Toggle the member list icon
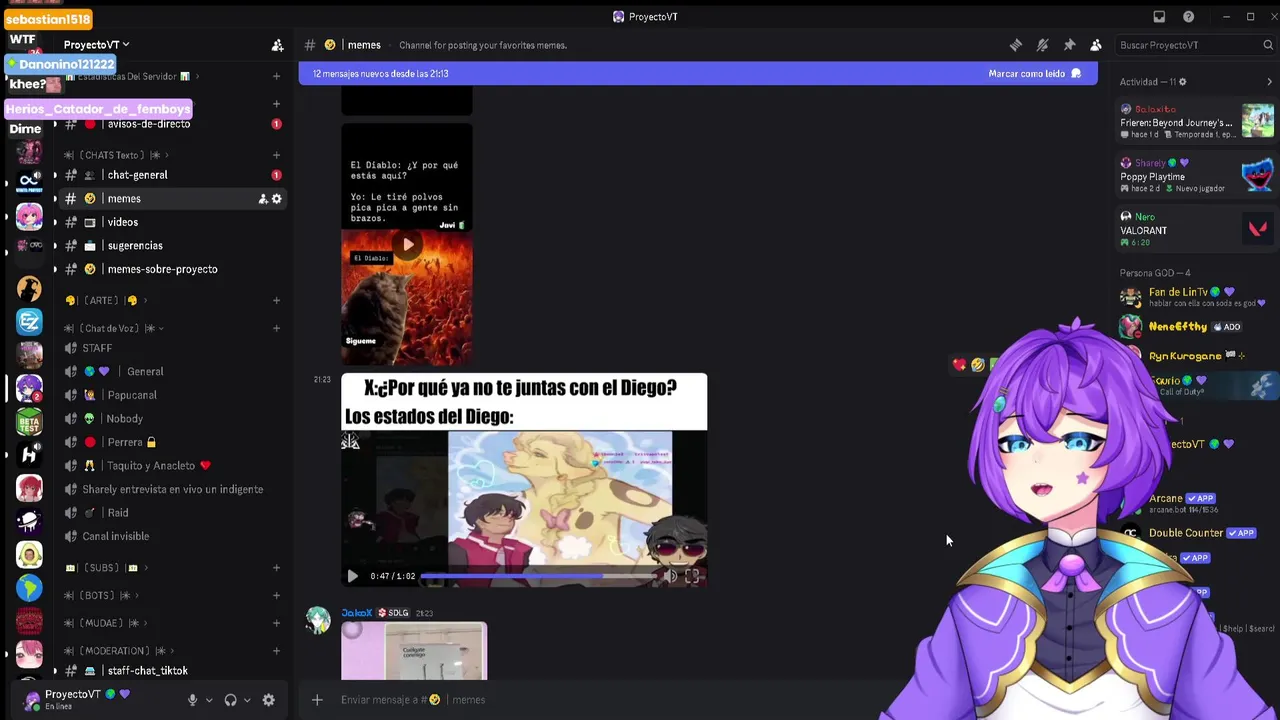 coord(1096,45)
